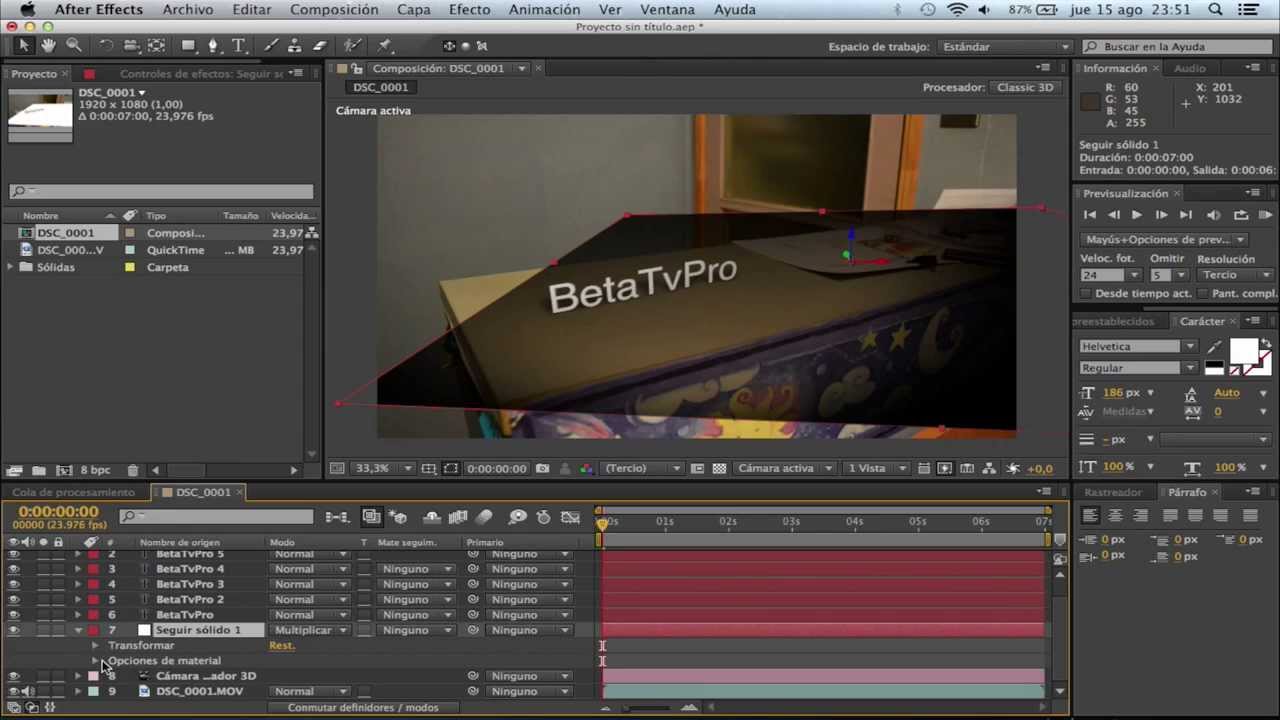Expand the Opciones de material group
Viewport: 1280px width, 720px height.
[x=95, y=661]
